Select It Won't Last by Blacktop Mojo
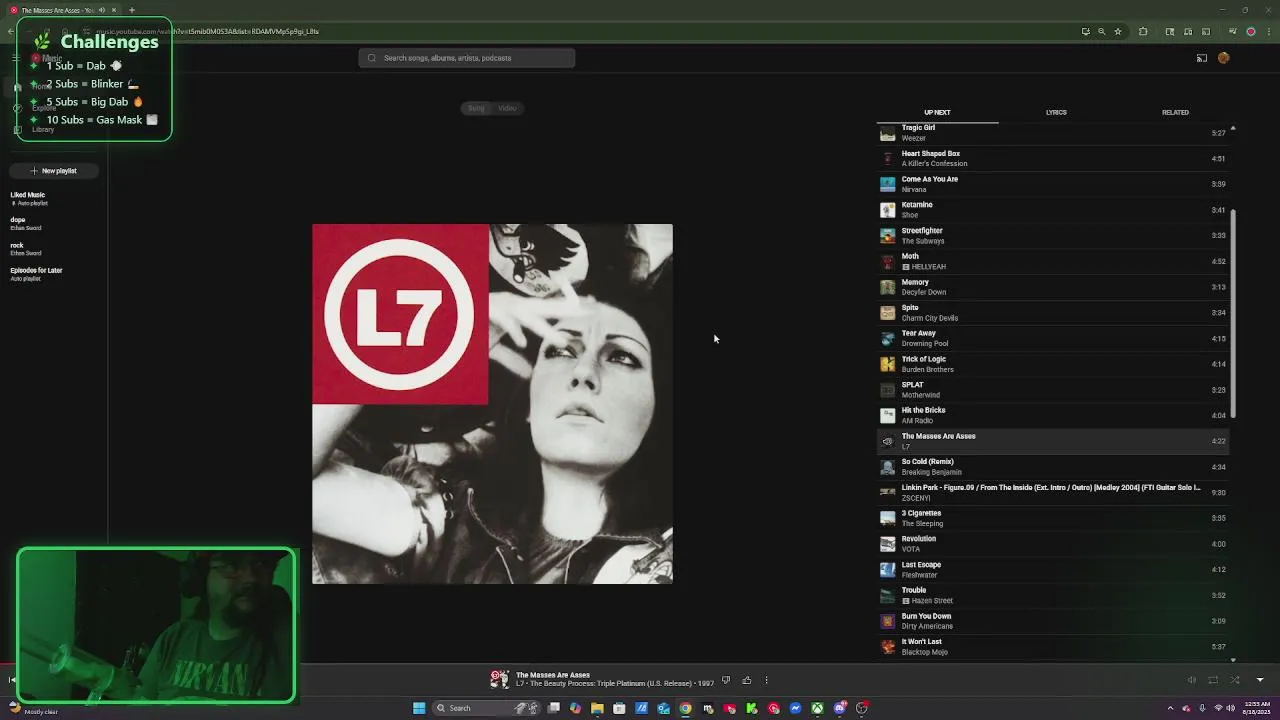Screen dimensions: 1280x720 pyautogui.click(x=1052, y=646)
